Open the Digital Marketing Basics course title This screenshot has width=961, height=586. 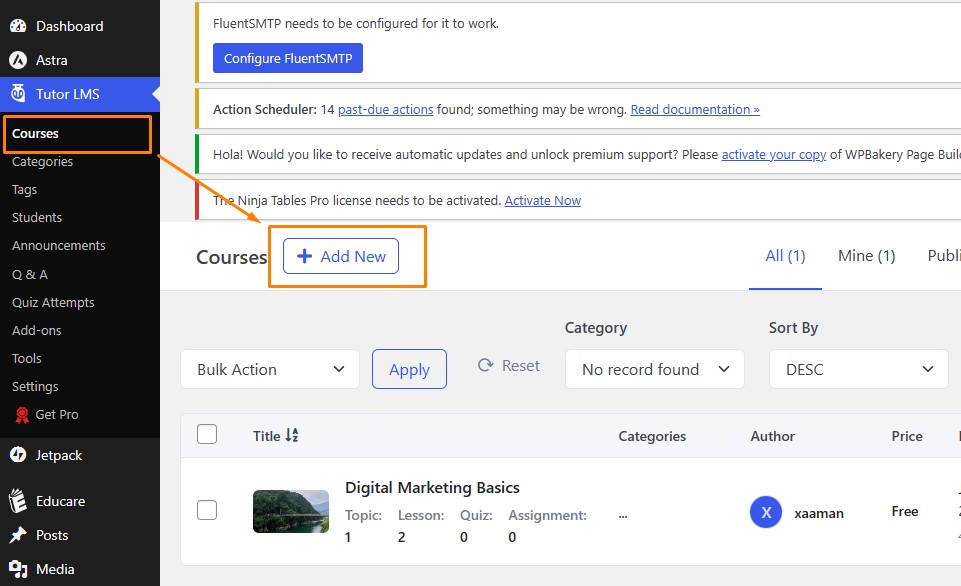tap(432, 488)
